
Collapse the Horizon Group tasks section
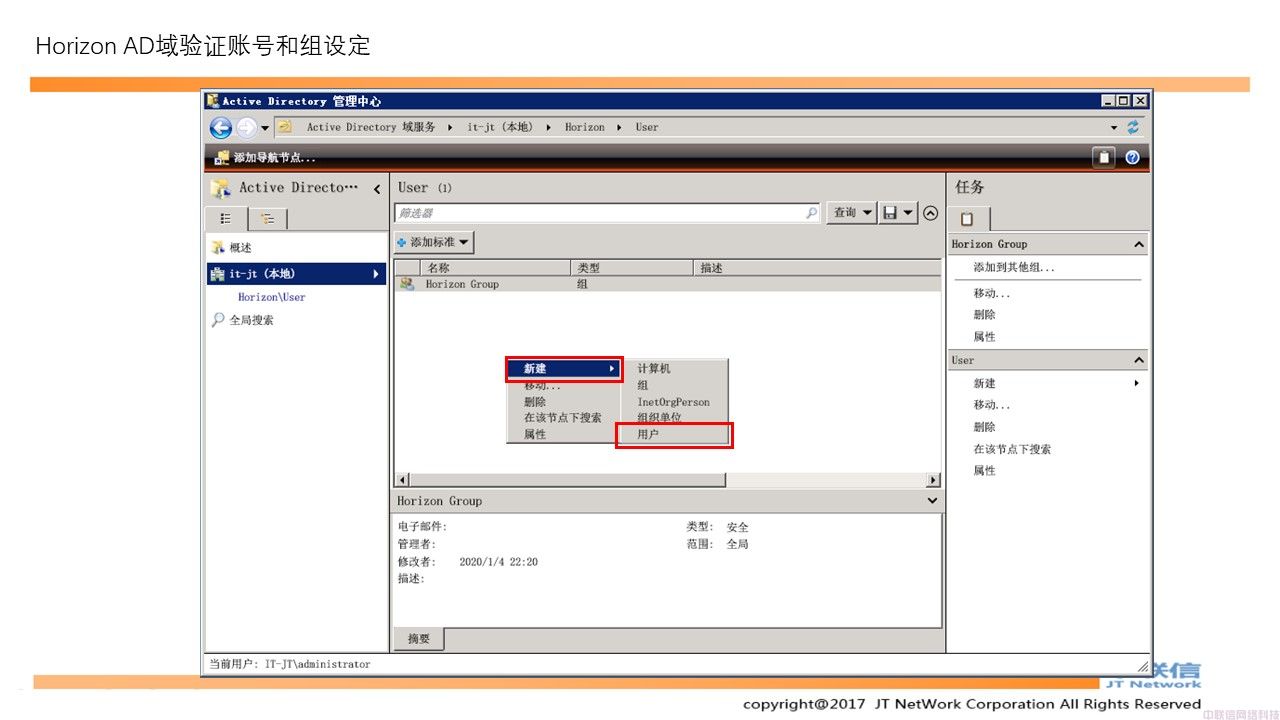pos(1138,244)
